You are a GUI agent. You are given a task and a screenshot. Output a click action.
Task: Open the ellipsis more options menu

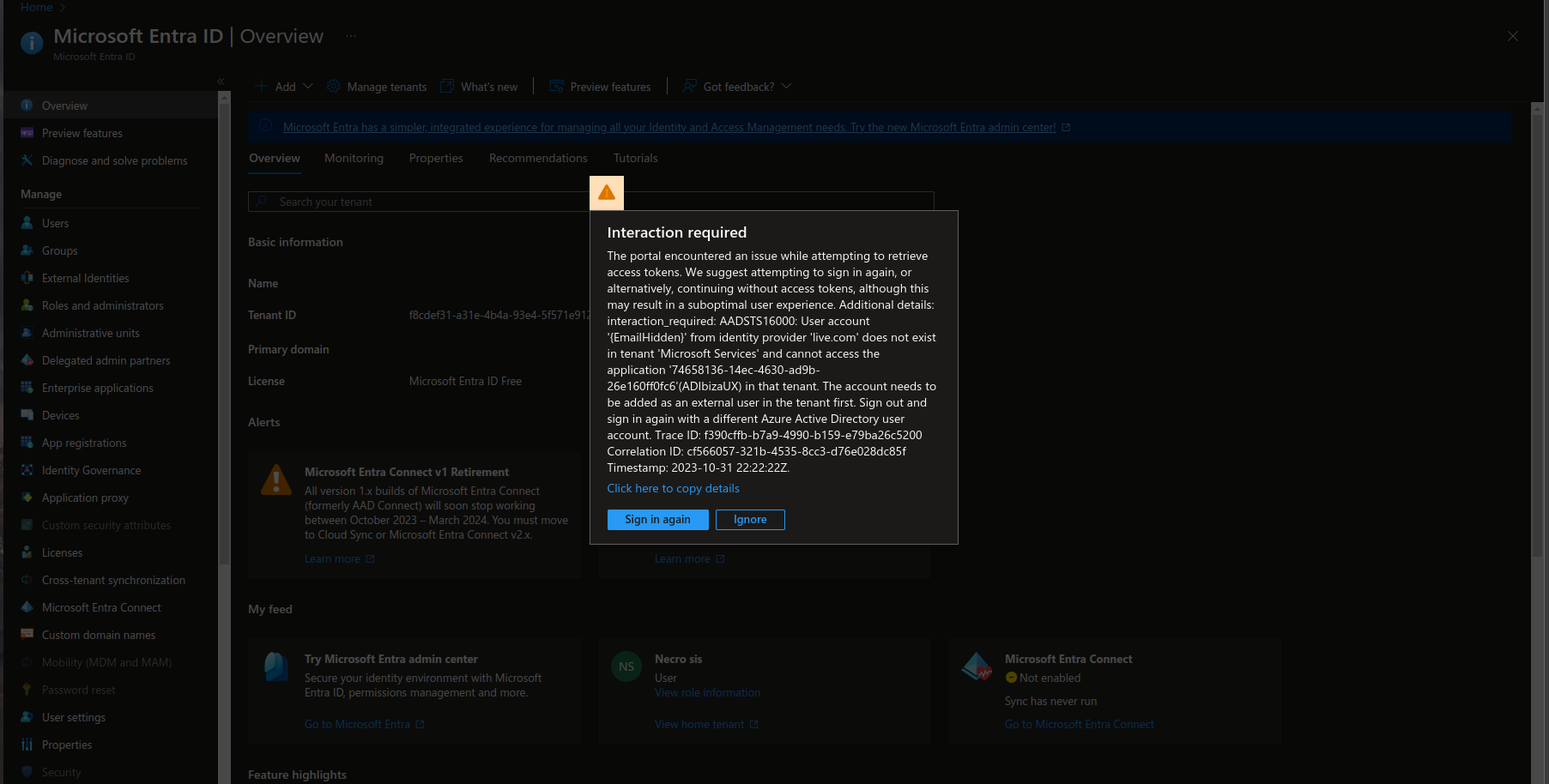coord(350,36)
